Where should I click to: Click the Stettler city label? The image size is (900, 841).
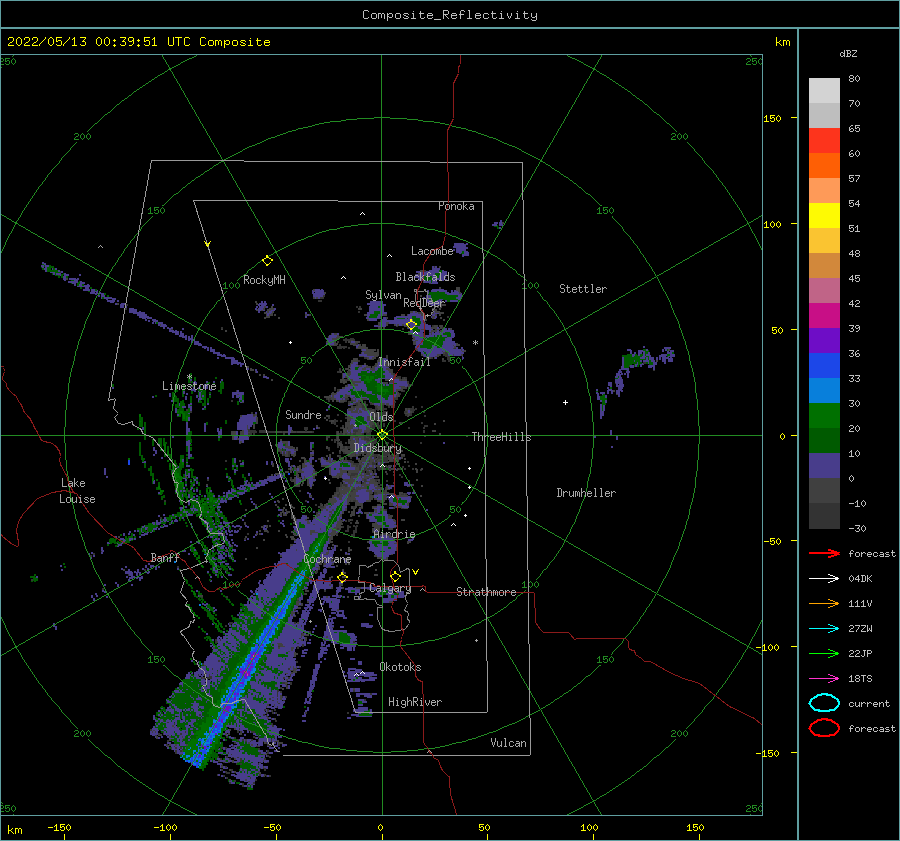(583, 289)
